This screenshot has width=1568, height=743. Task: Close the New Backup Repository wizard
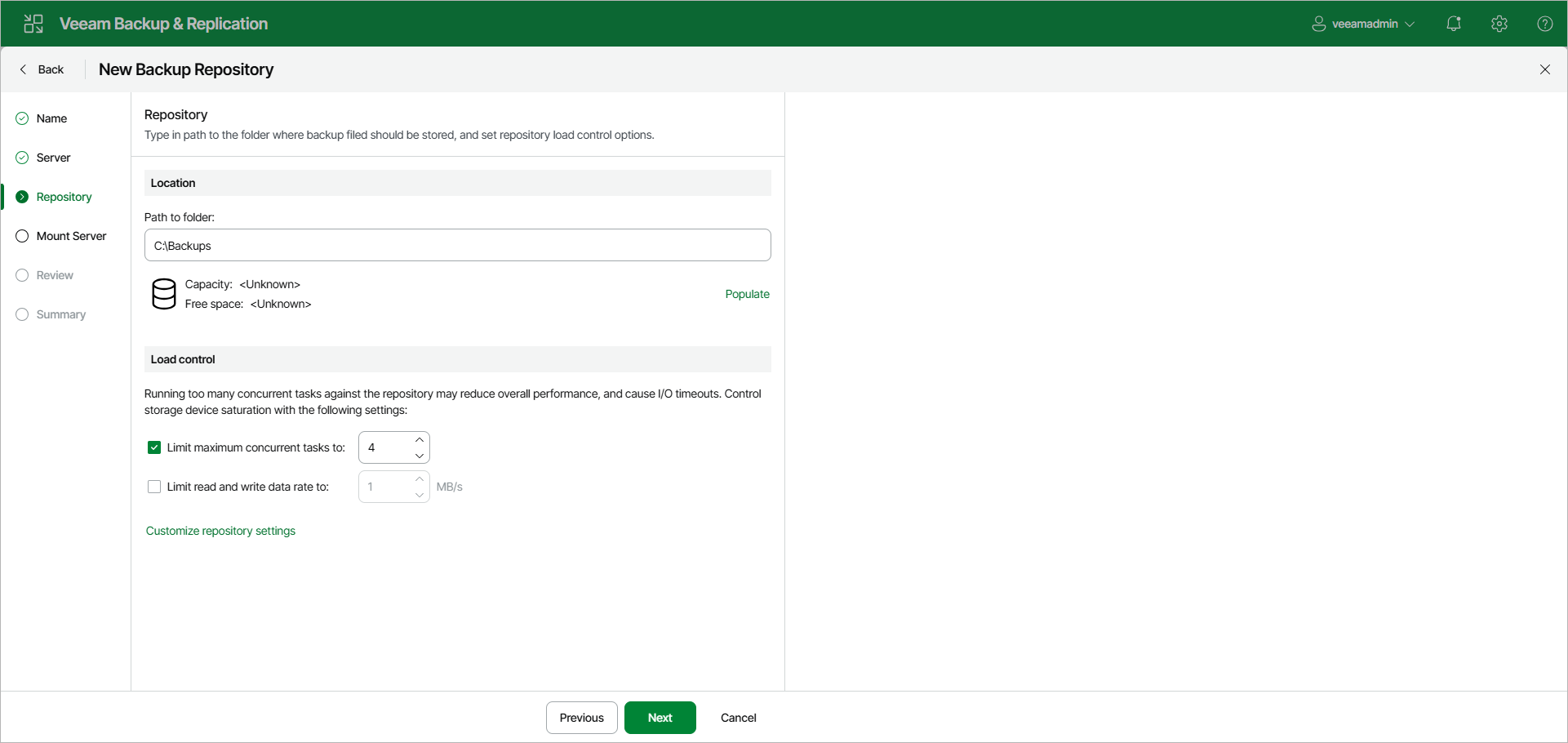coord(1545,69)
